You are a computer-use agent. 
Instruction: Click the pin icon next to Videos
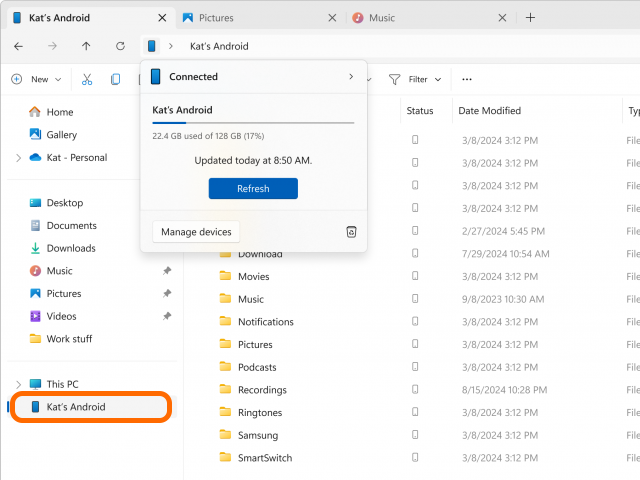click(167, 316)
